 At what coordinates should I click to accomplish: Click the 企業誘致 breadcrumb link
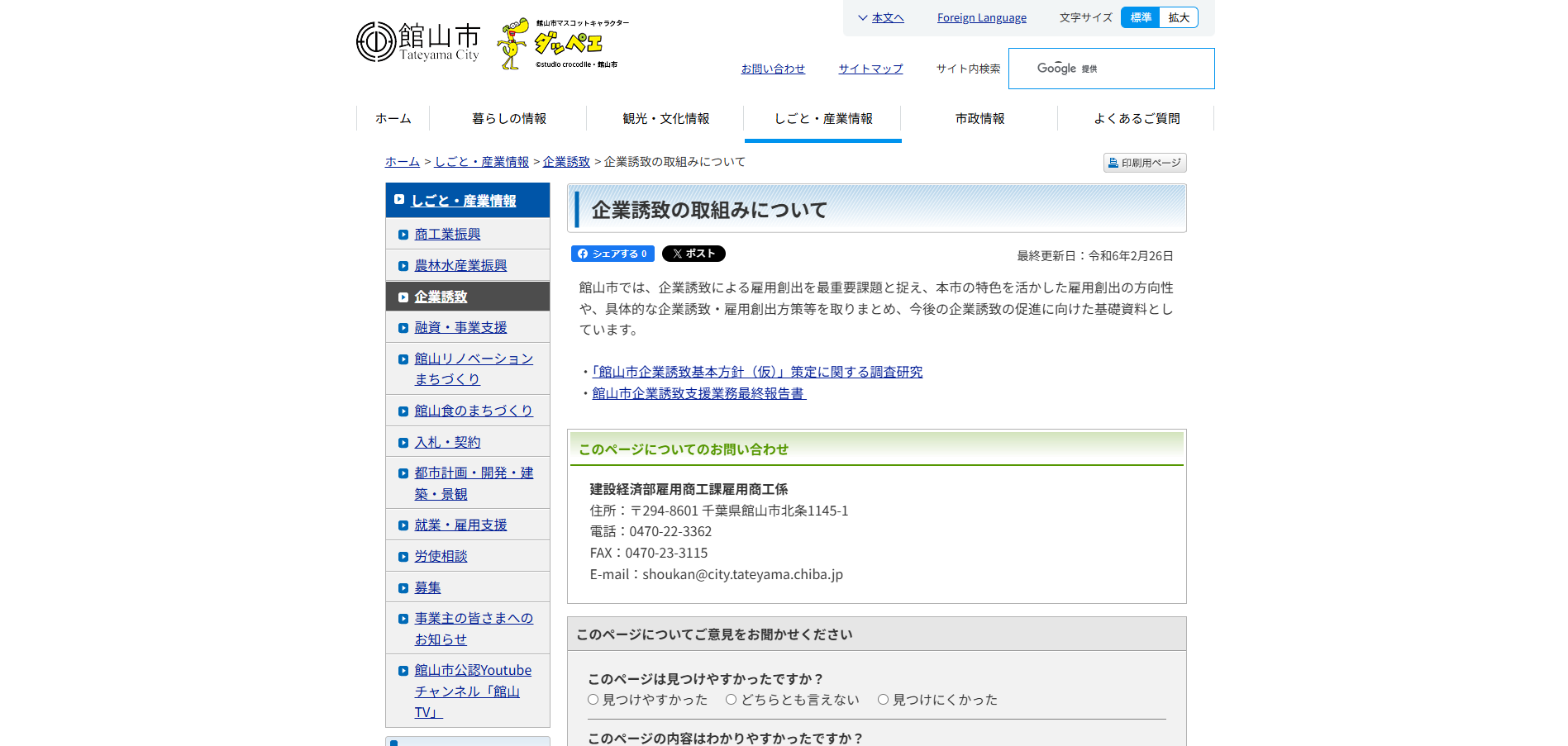click(x=566, y=161)
